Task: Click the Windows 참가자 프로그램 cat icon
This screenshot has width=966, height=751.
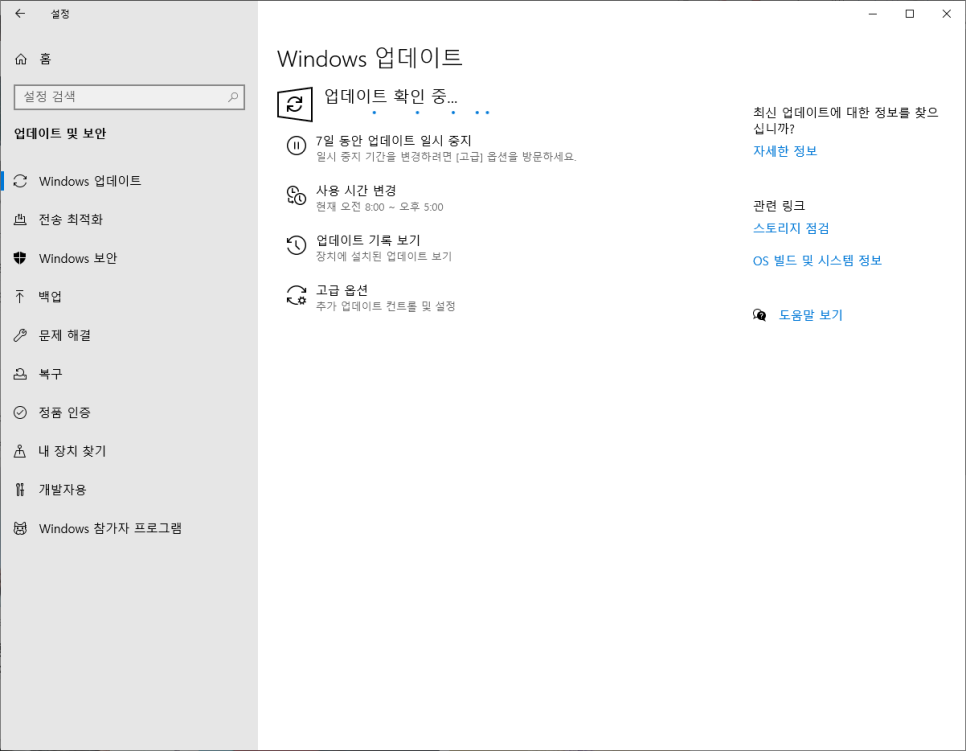Action: 20,528
